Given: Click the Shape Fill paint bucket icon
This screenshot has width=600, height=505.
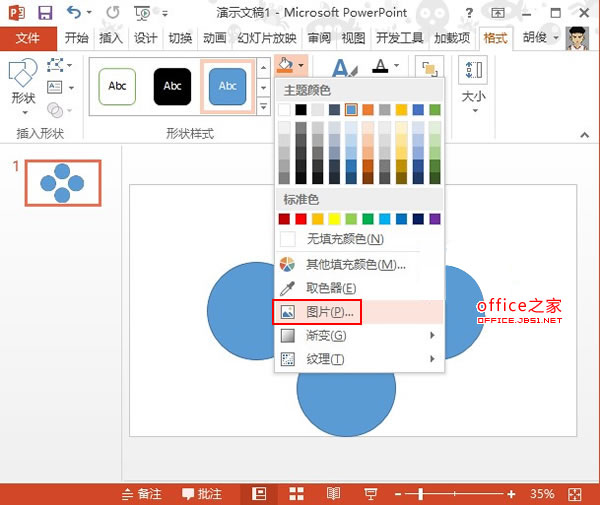Looking at the screenshot, I should [x=285, y=65].
